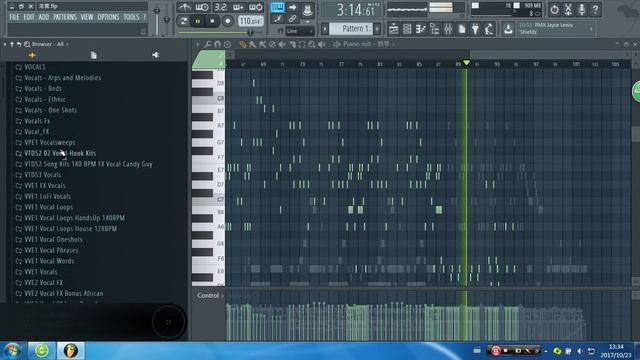Viewport: 640px width, 360px height.
Task: Open the project picker file icon
Action: [462, 29]
